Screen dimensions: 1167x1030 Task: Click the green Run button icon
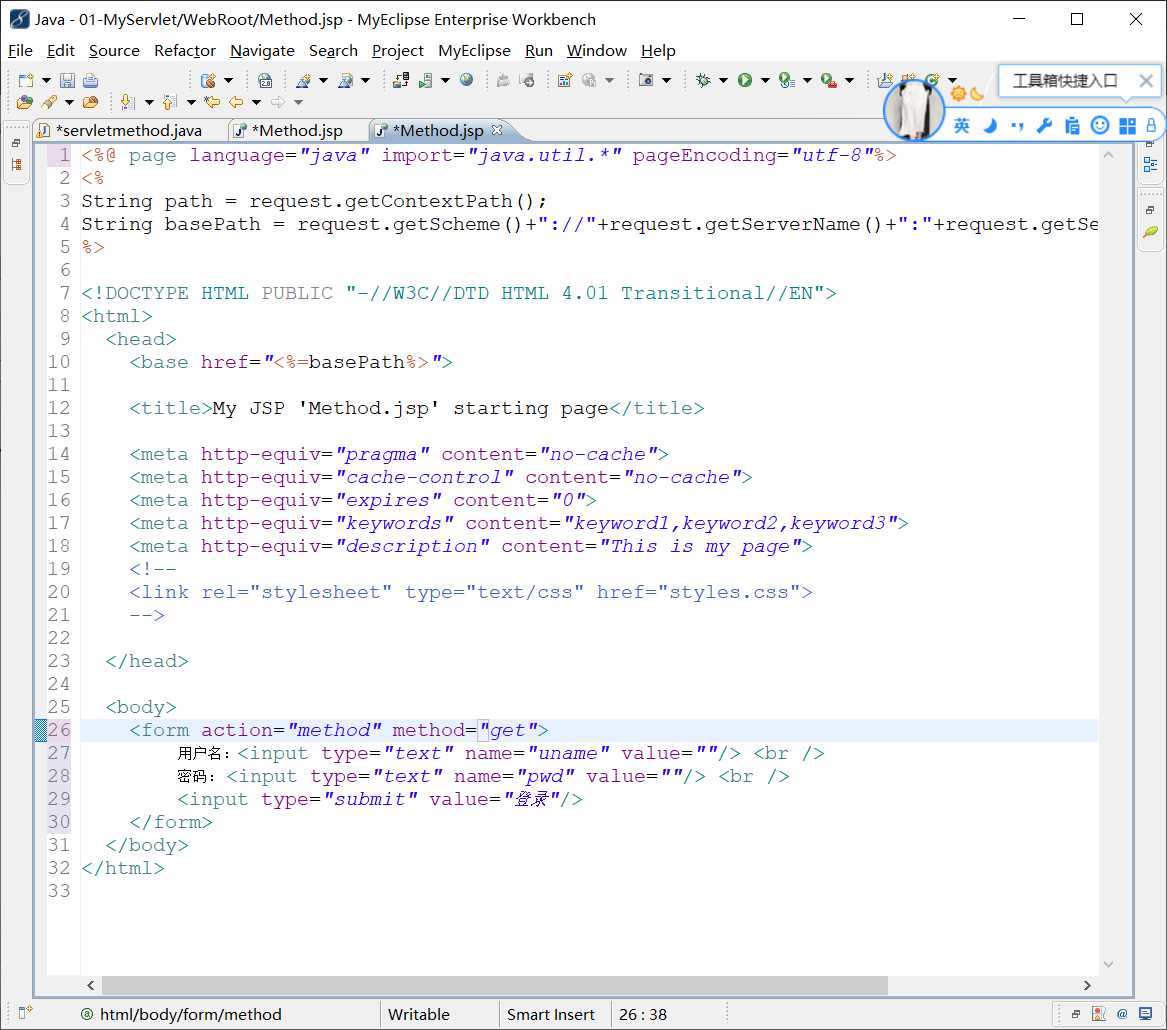[x=745, y=80]
